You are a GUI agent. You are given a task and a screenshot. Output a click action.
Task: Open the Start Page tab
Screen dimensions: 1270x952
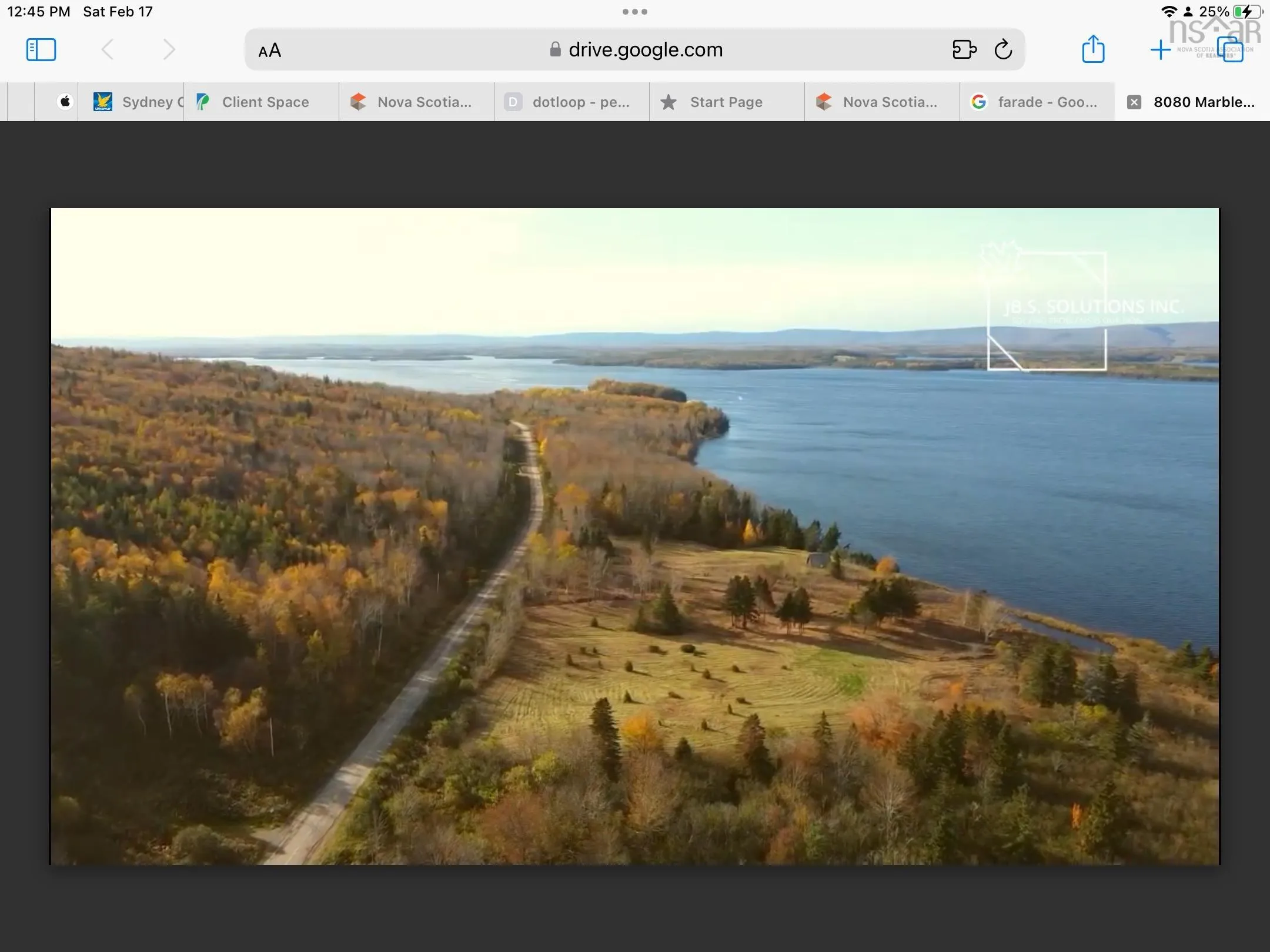pyautogui.click(x=726, y=102)
